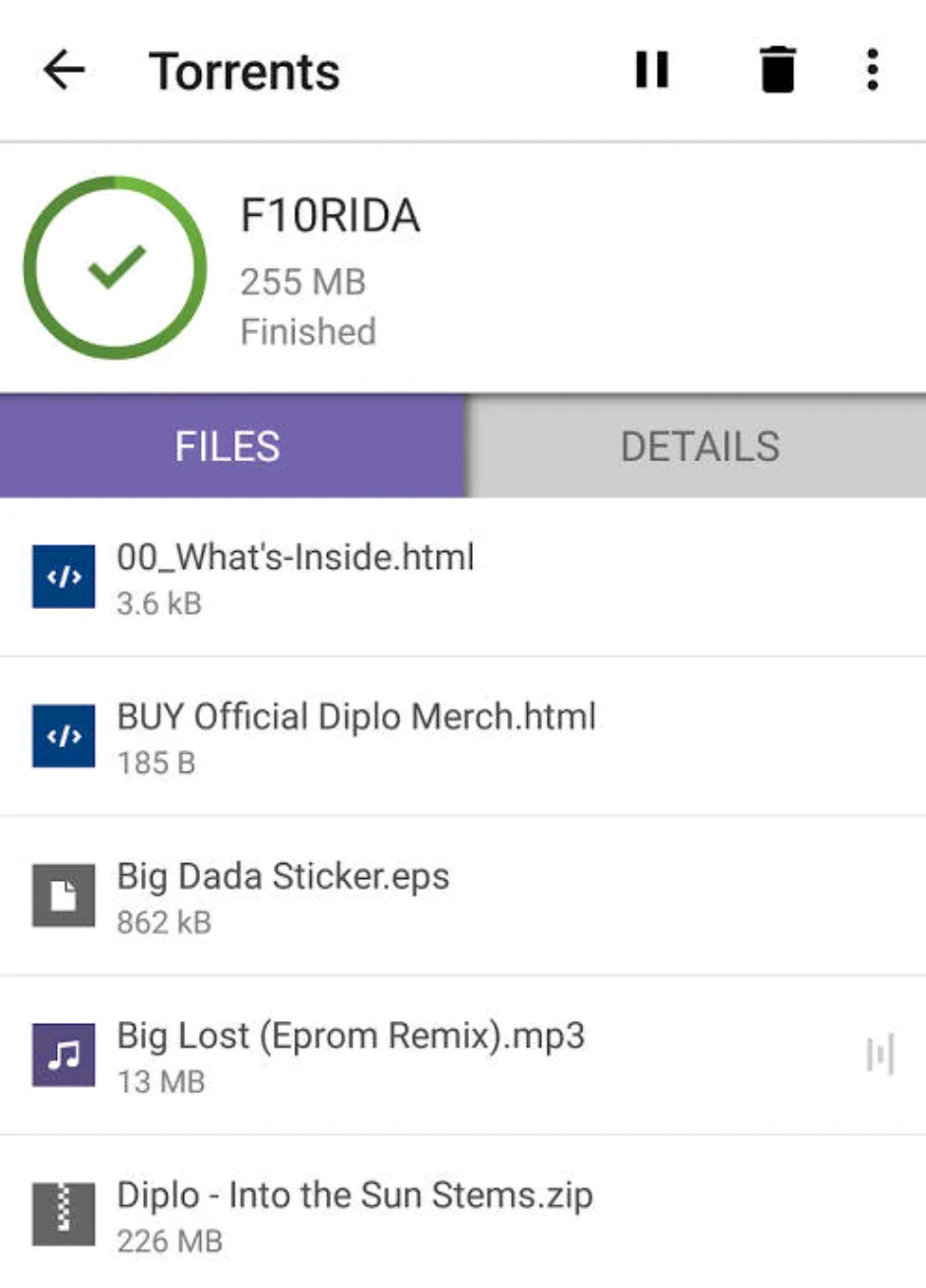This screenshot has height=1288, width=926.
Task: Tap the playing indicator beside Big Lost mp3
Action: point(880,1055)
